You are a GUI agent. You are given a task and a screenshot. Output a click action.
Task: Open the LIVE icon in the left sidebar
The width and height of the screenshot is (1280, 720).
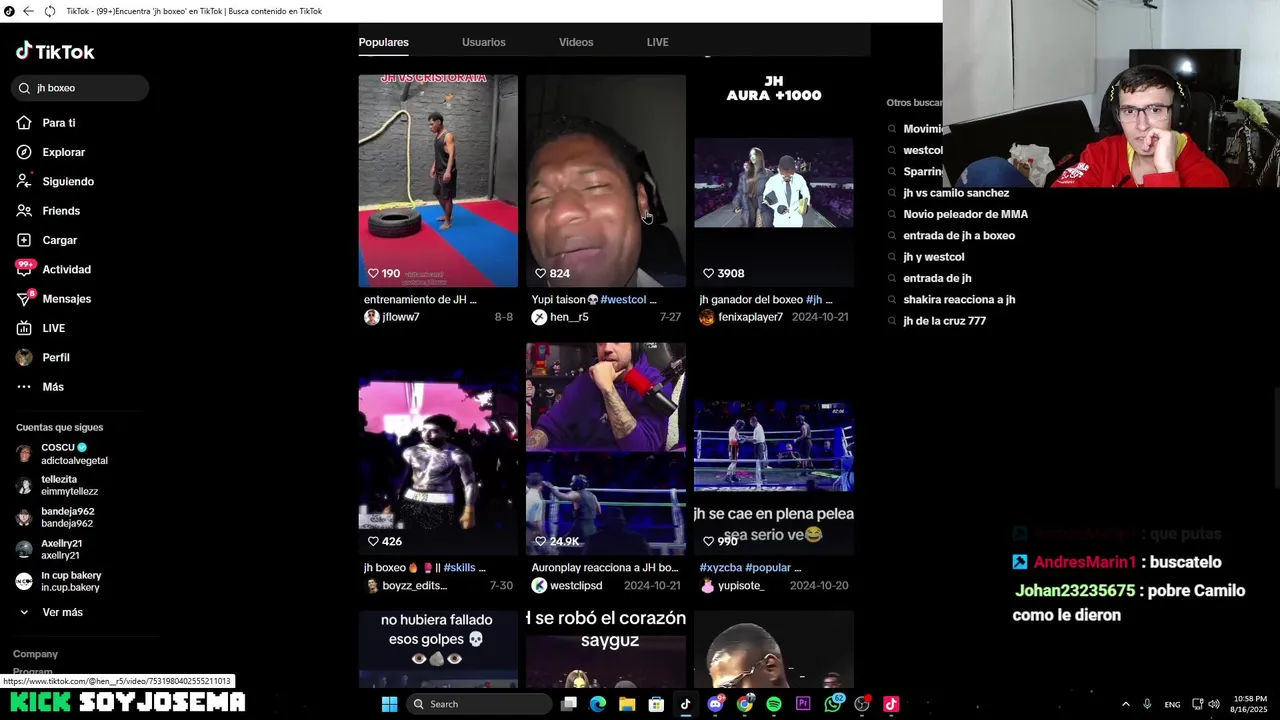pyautogui.click(x=24, y=328)
